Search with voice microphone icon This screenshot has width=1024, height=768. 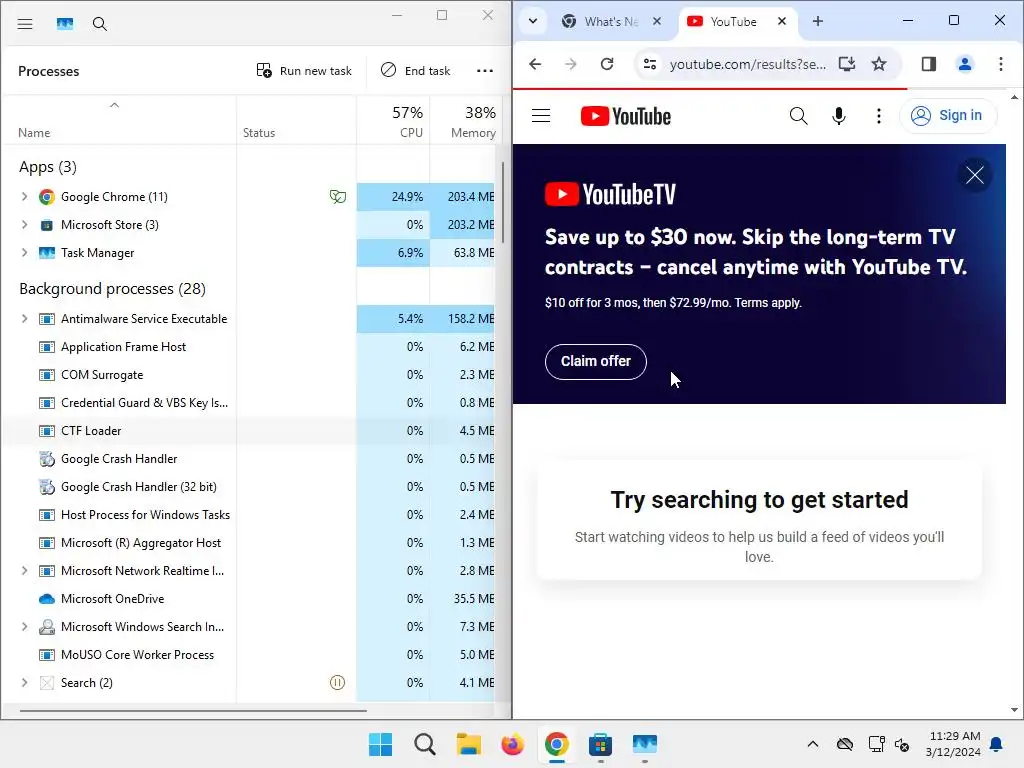tap(839, 116)
